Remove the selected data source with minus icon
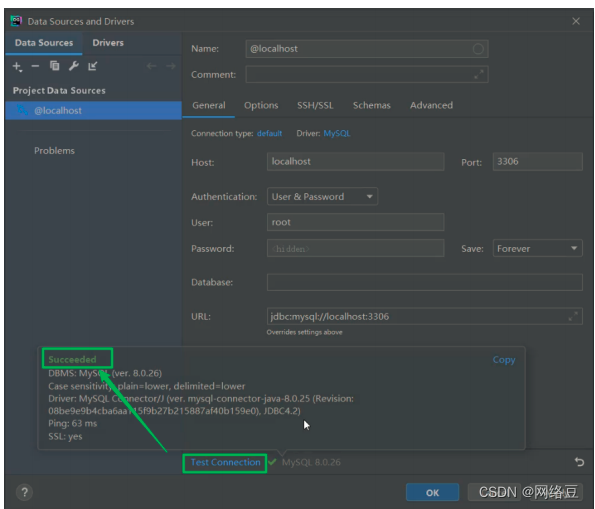This screenshot has width=595, height=509. coord(35,66)
